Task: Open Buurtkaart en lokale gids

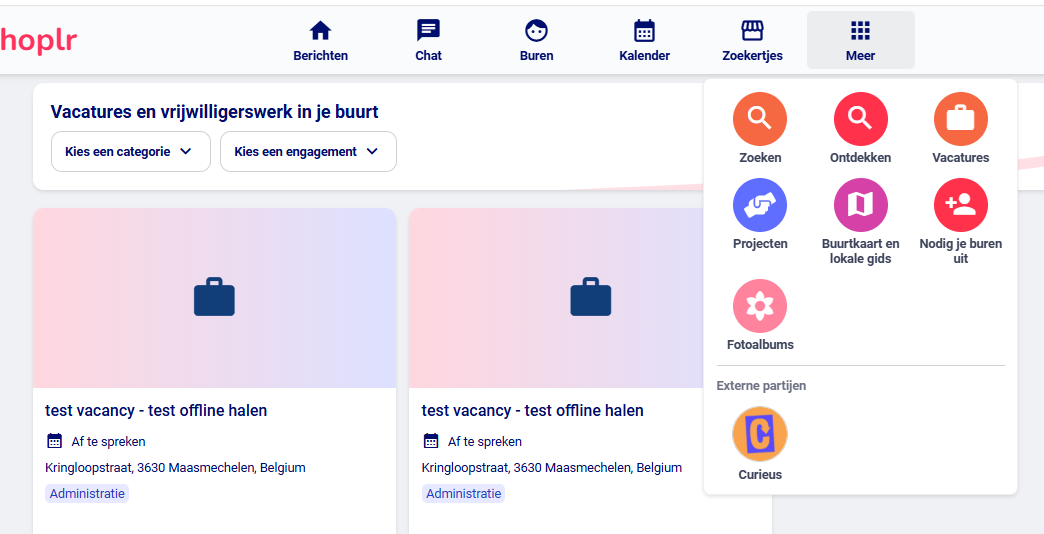Action: coord(860,205)
